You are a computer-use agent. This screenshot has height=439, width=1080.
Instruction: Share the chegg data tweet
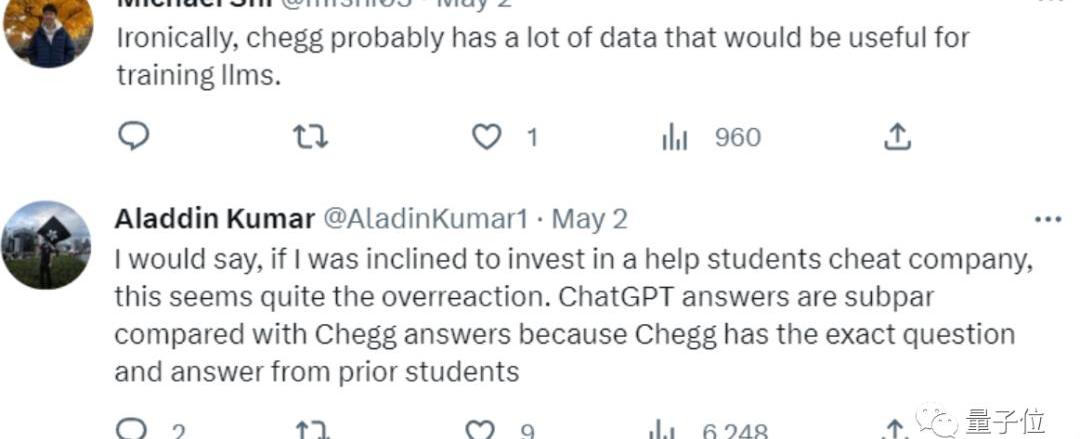click(897, 137)
